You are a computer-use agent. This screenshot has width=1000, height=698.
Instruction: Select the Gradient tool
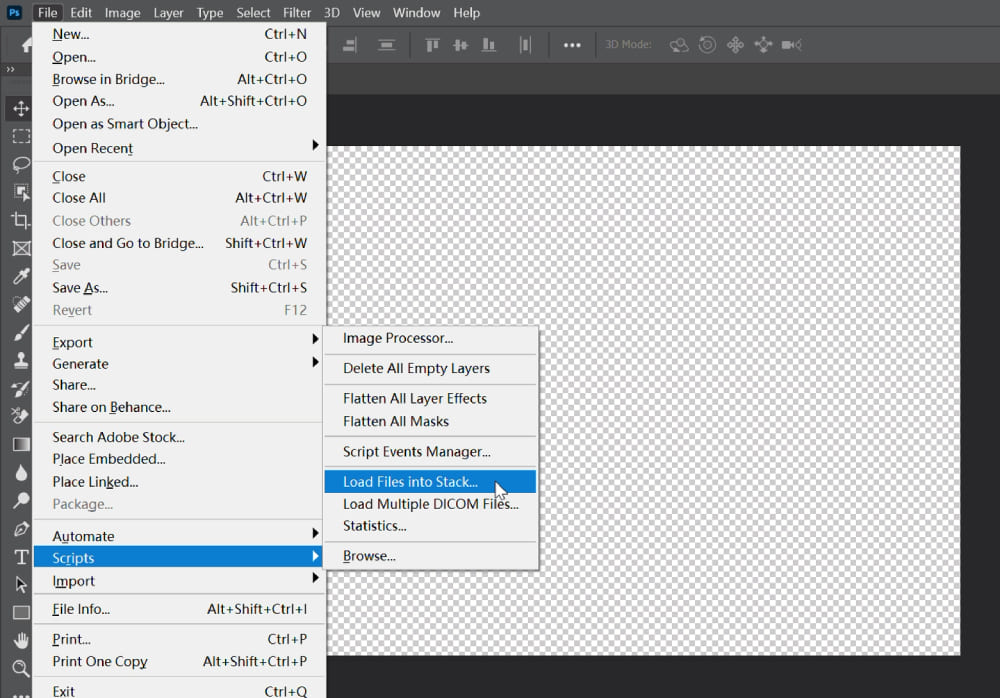pos(21,444)
